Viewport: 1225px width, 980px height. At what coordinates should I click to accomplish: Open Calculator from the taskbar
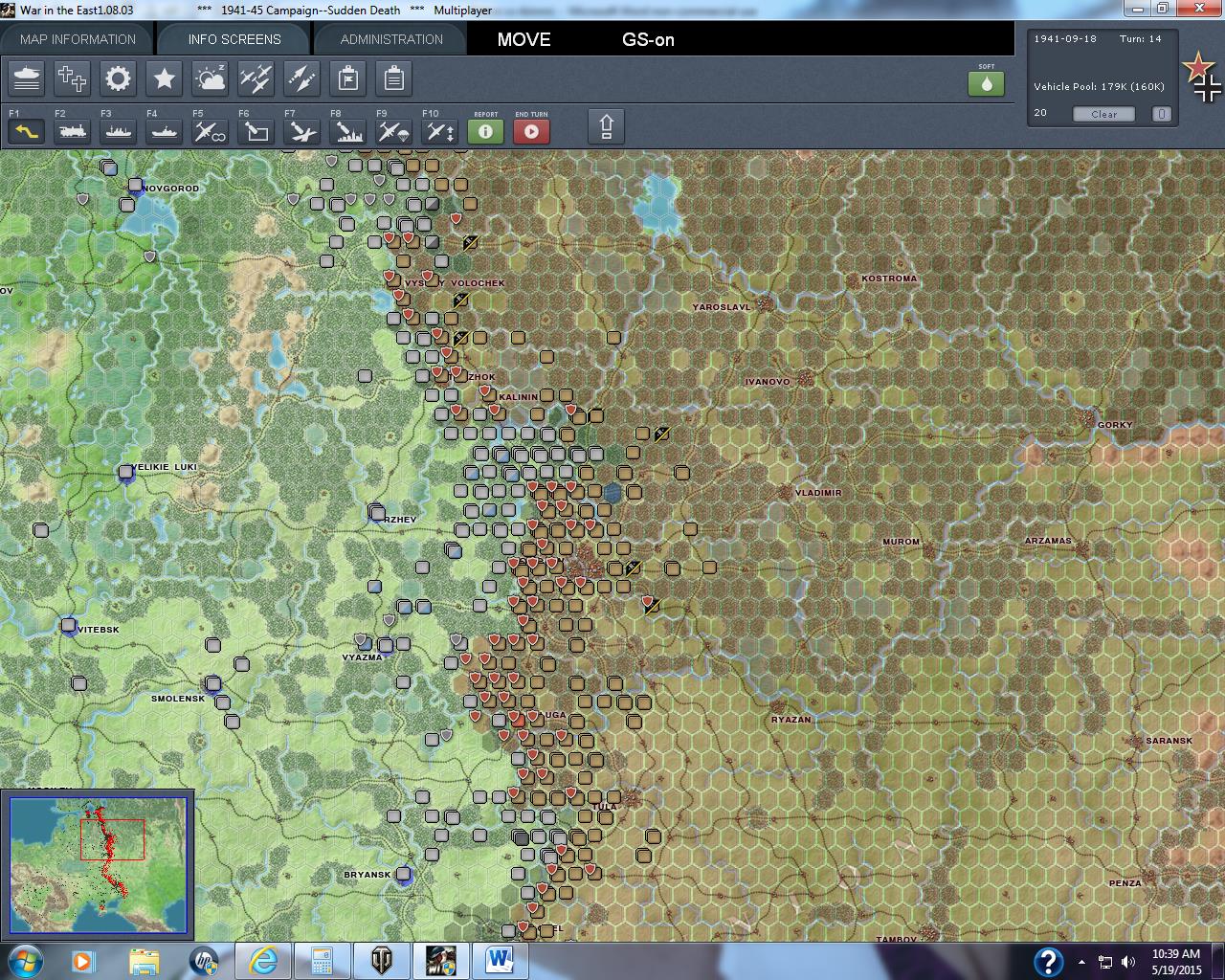pyautogui.click(x=322, y=960)
